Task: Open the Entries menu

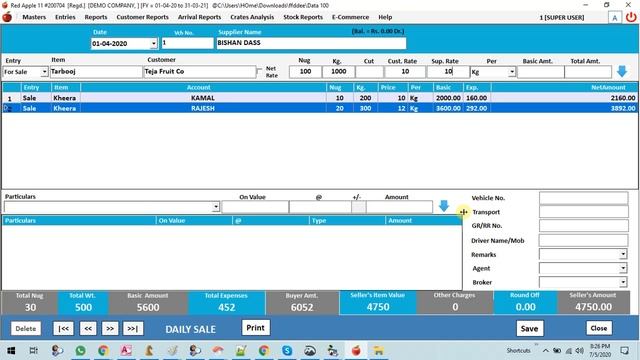Action: 65,17
